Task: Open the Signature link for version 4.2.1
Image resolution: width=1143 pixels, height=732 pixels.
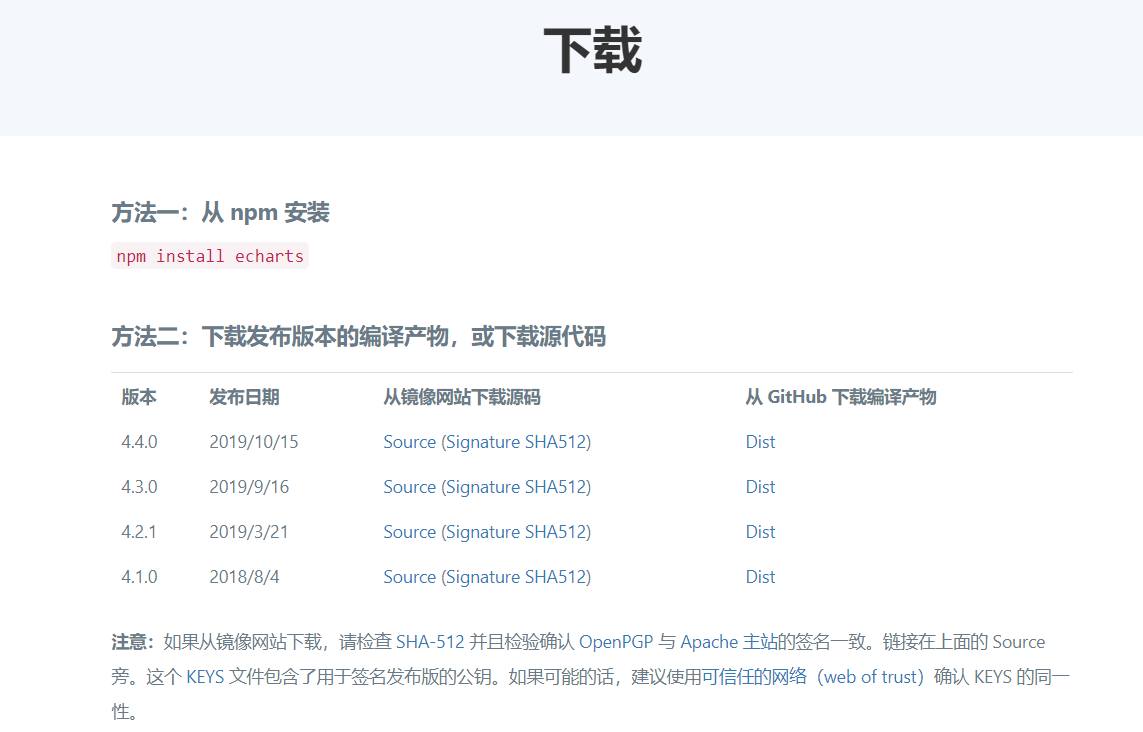Action: (483, 532)
